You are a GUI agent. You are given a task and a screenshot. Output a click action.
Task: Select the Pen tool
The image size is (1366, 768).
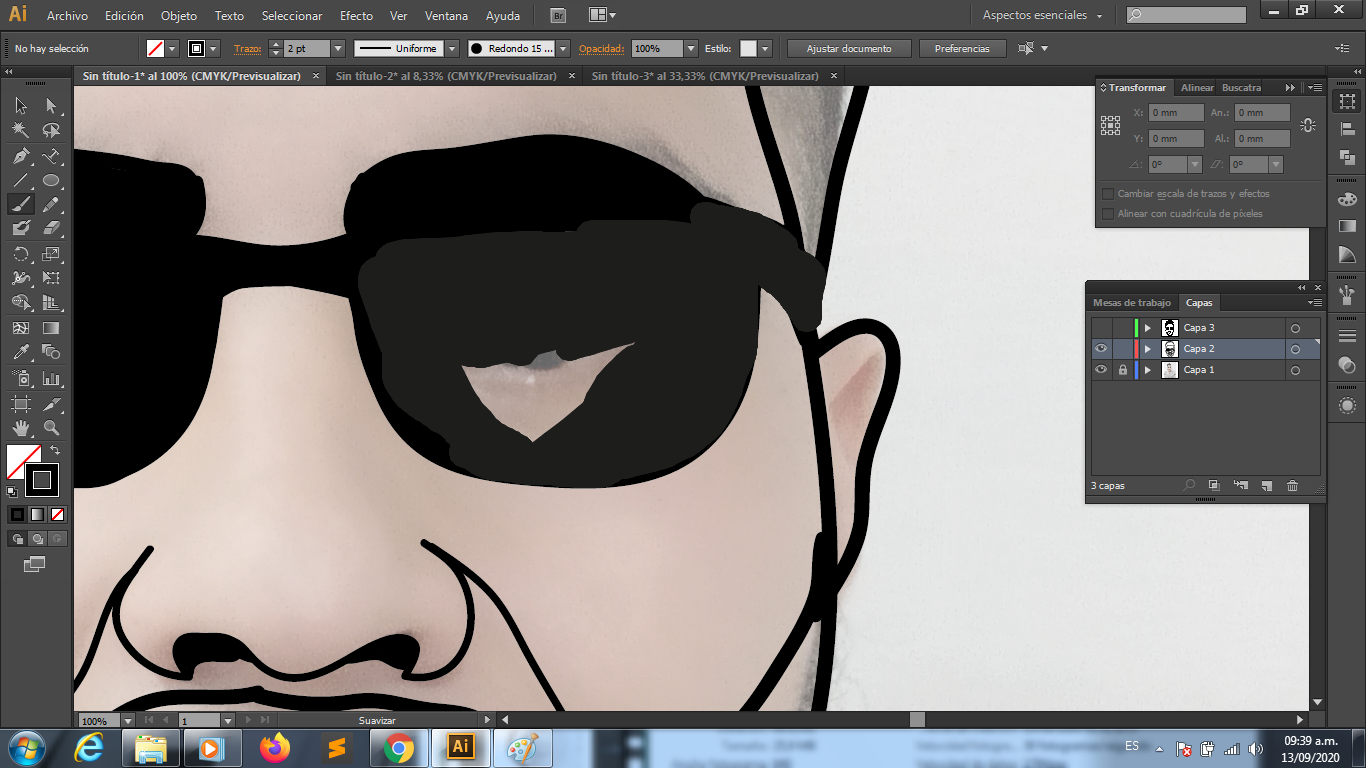[x=21, y=156]
